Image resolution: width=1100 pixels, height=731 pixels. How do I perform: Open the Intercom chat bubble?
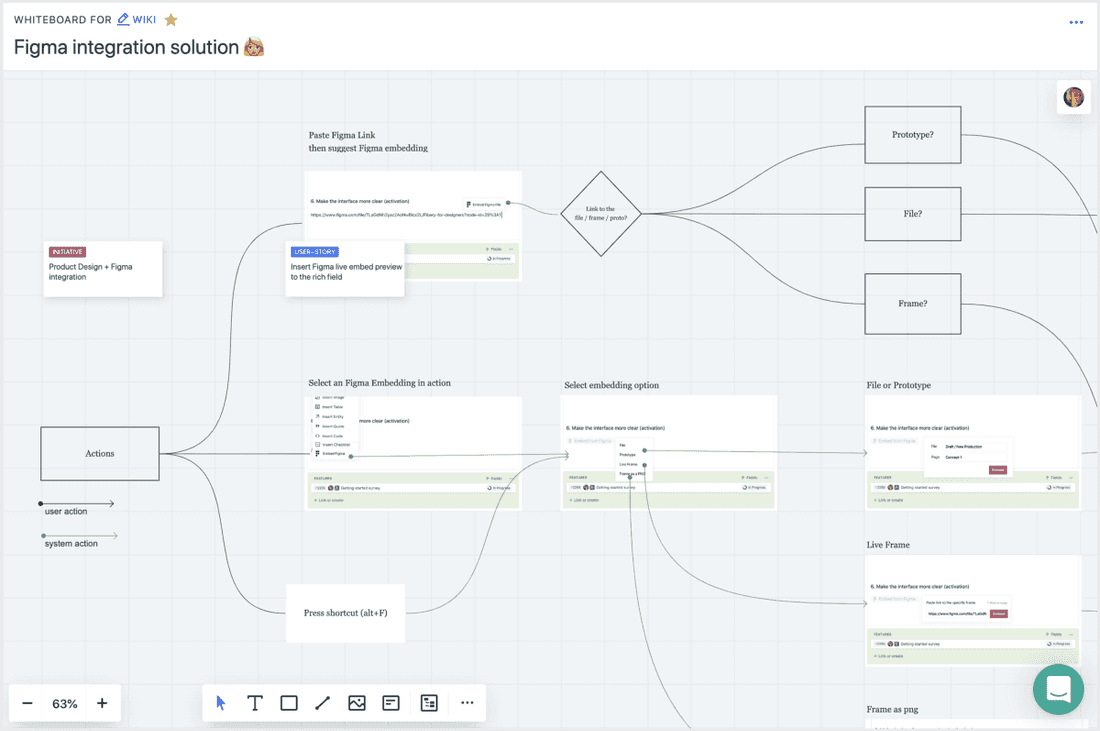click(1058, 690)
